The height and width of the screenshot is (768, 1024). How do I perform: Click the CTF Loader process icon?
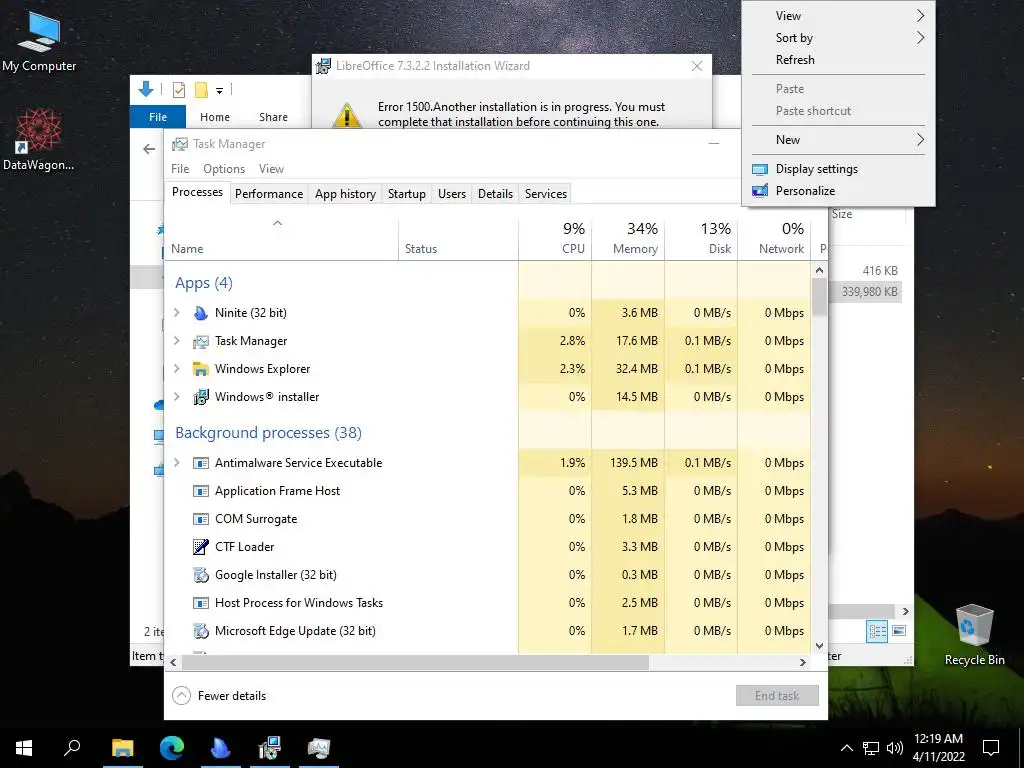click(x=200, y=547)
